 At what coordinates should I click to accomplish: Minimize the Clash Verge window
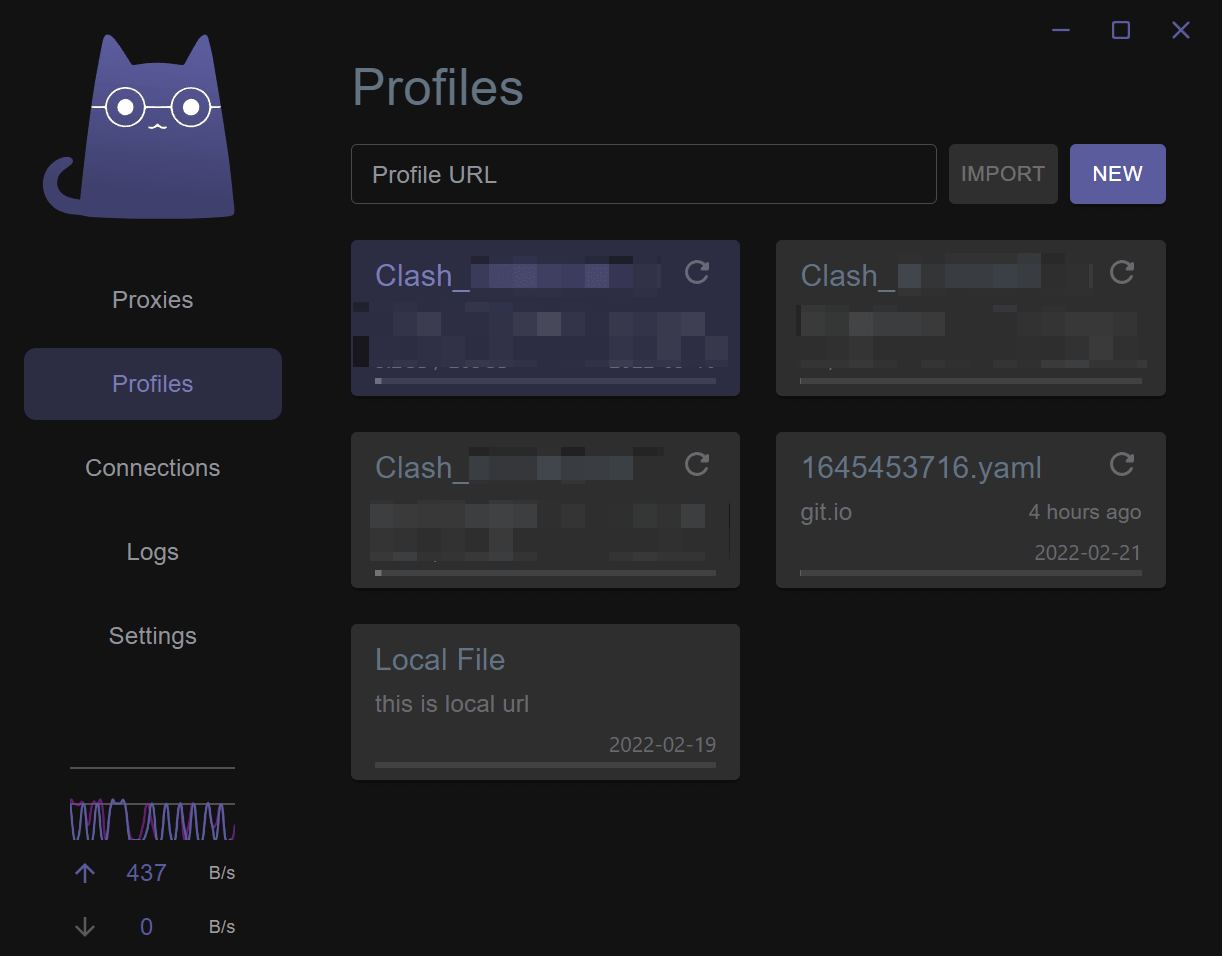[1061, 30]
